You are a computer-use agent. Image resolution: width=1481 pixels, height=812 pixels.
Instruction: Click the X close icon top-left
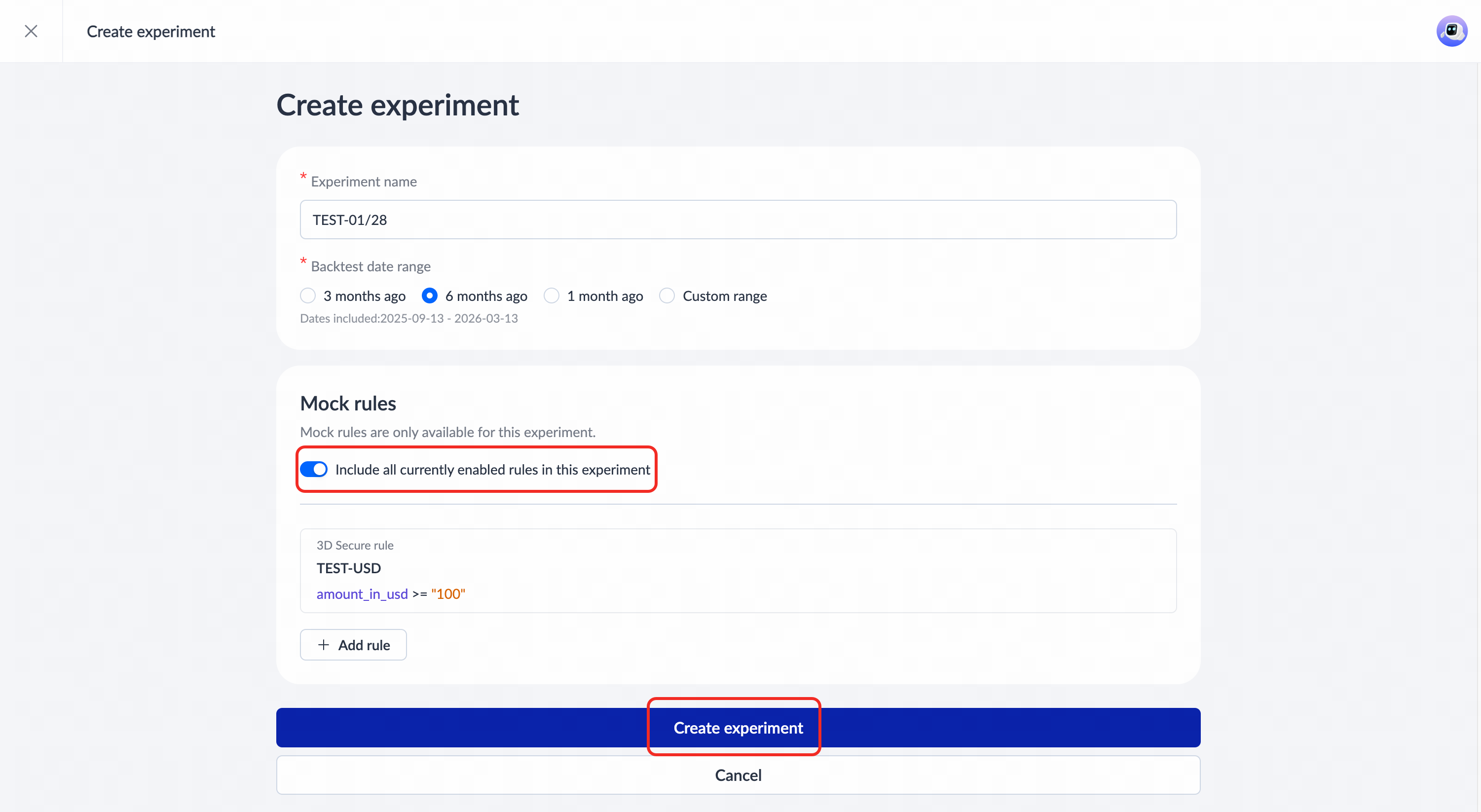(x=31, y=31)
